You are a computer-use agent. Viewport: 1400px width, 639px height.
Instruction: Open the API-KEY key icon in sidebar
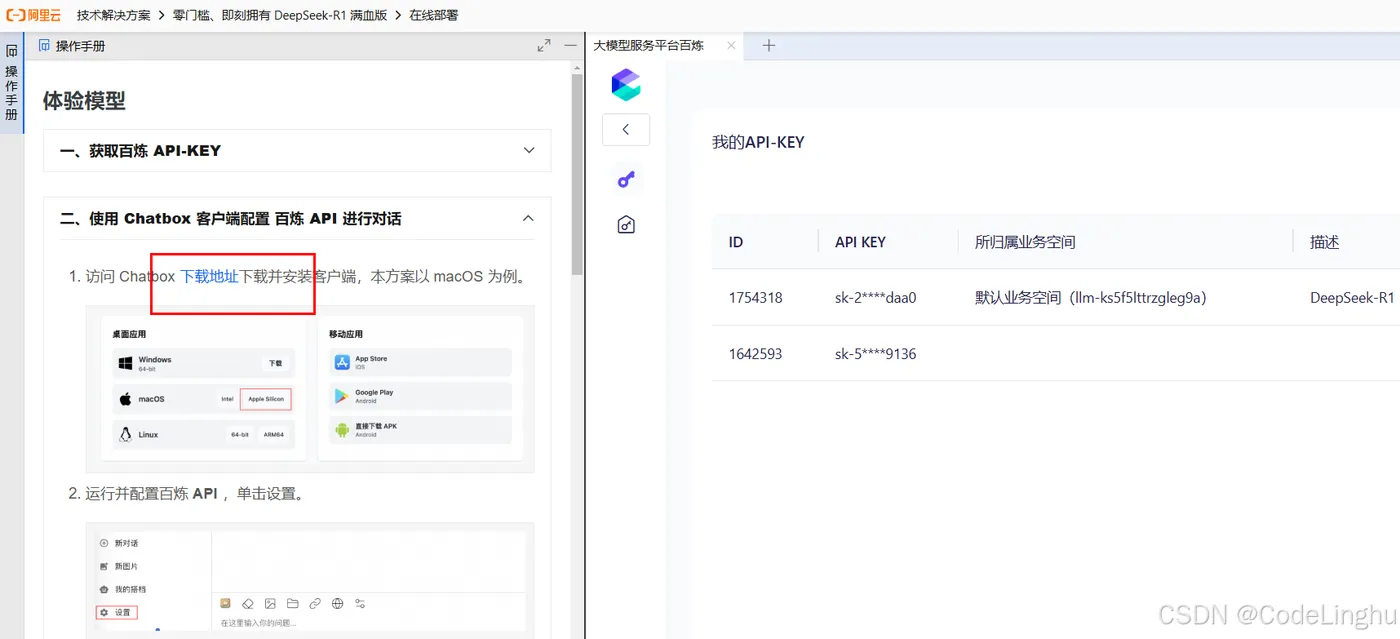(626, 180)
